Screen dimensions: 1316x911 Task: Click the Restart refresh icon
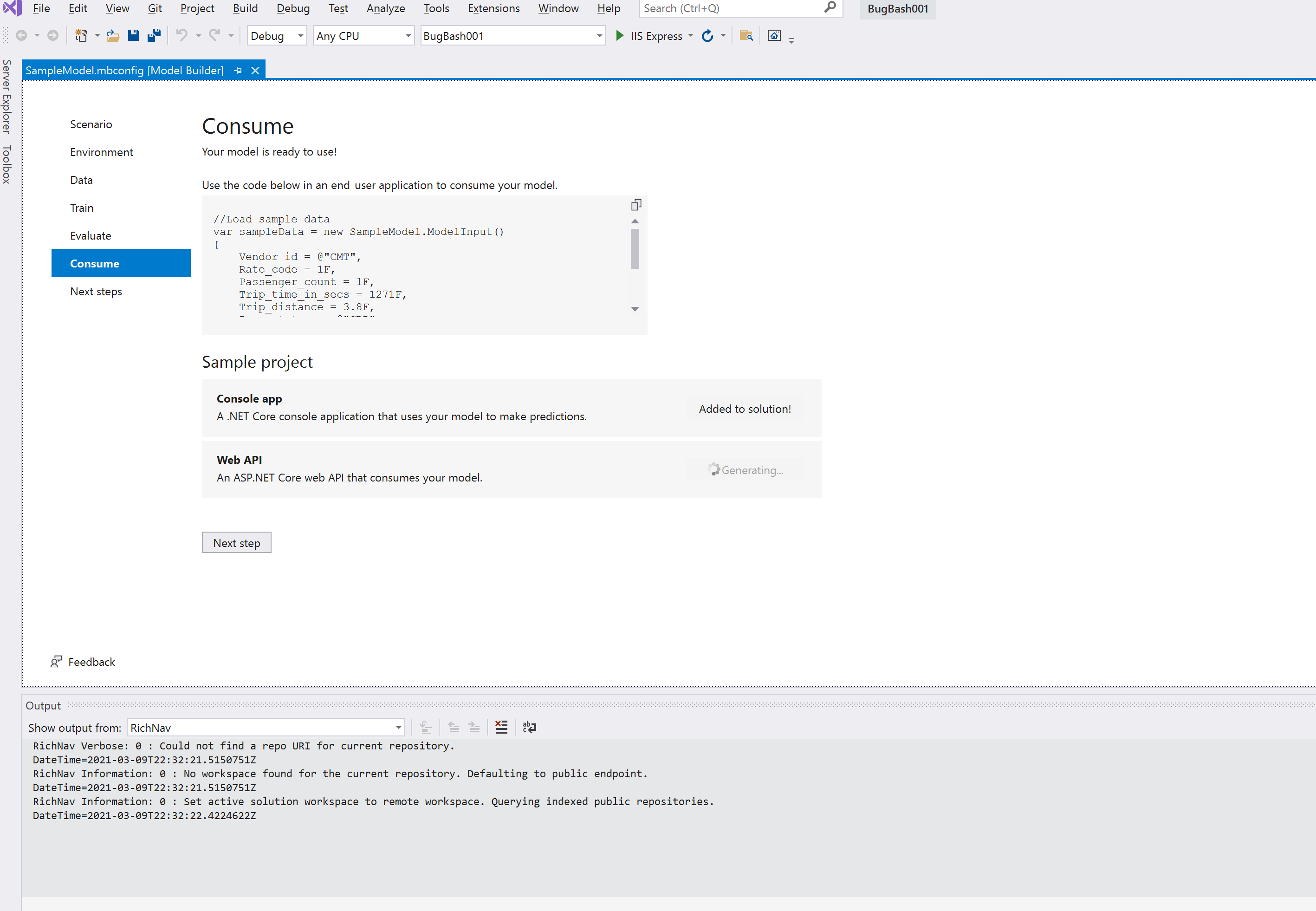(x=707, y=35)
